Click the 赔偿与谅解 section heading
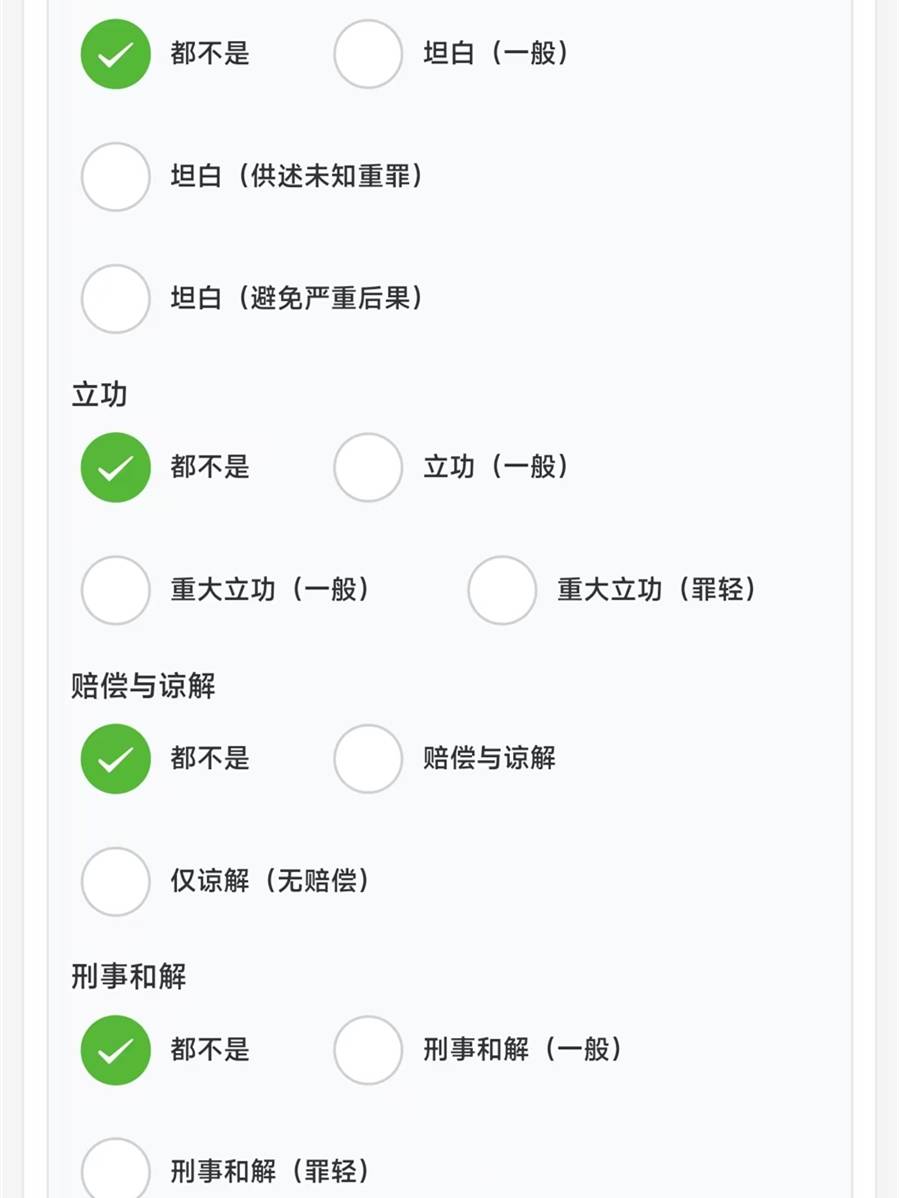Viewport: 899px width, 1198px height. click(143, 686)
